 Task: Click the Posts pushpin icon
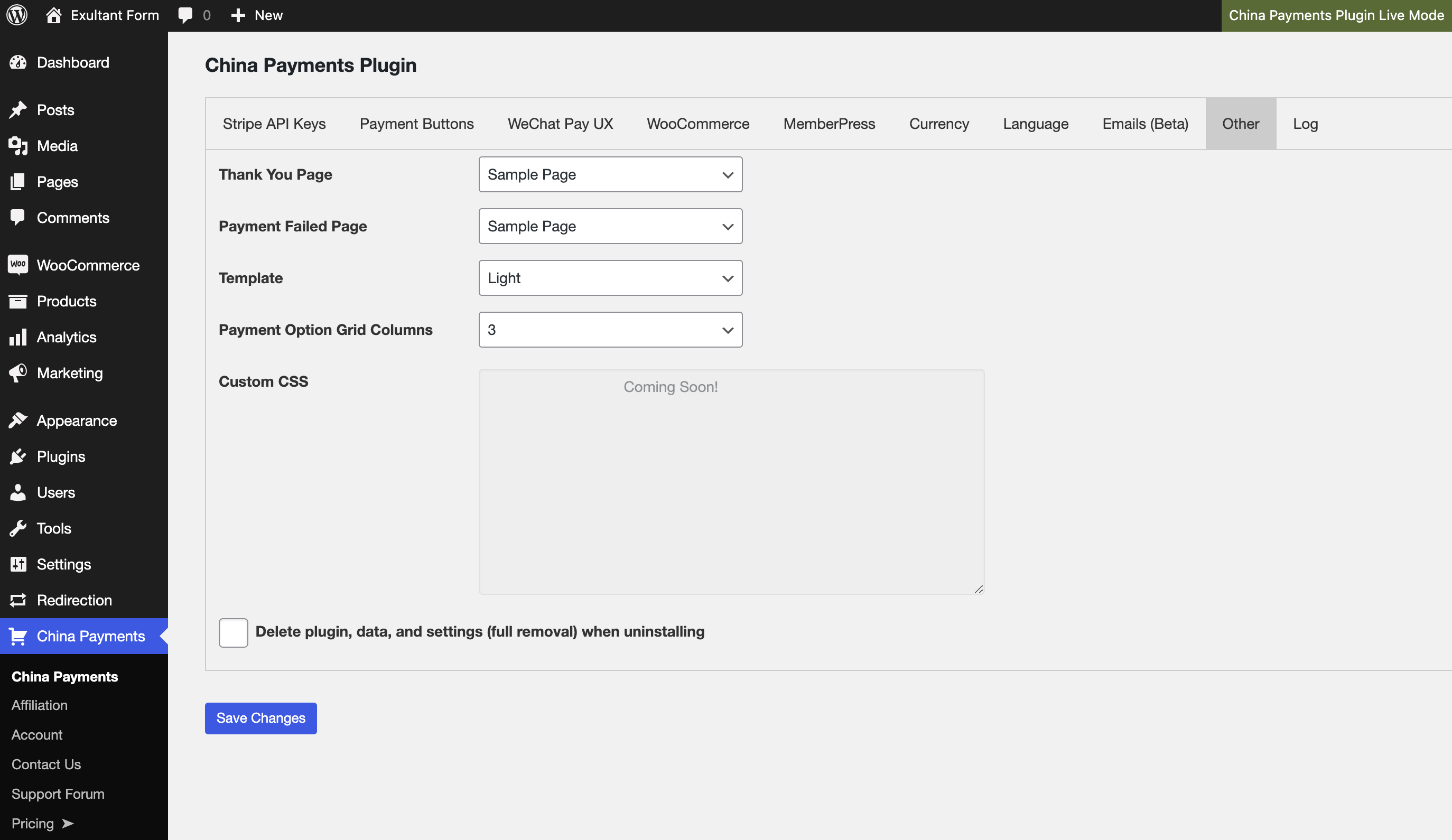(18, 109)
